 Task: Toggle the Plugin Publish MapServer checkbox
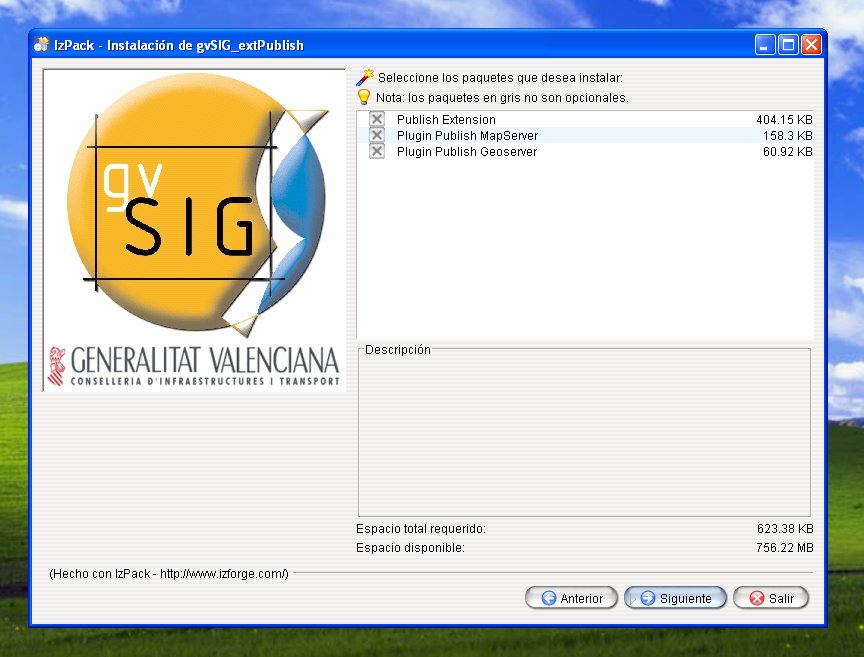[377, 135]
